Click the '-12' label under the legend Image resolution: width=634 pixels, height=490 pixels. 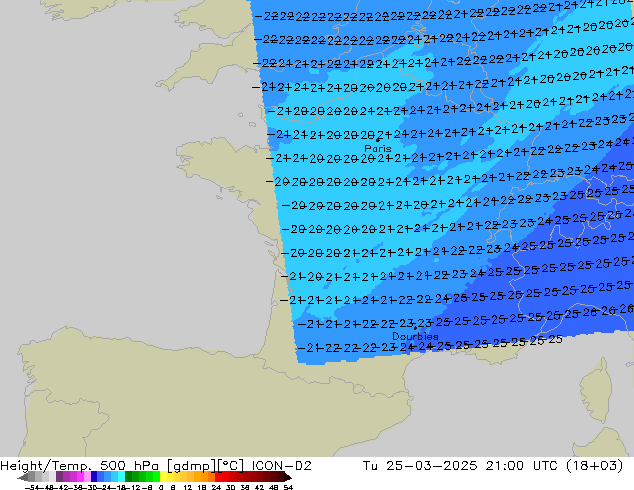(132, 487)
